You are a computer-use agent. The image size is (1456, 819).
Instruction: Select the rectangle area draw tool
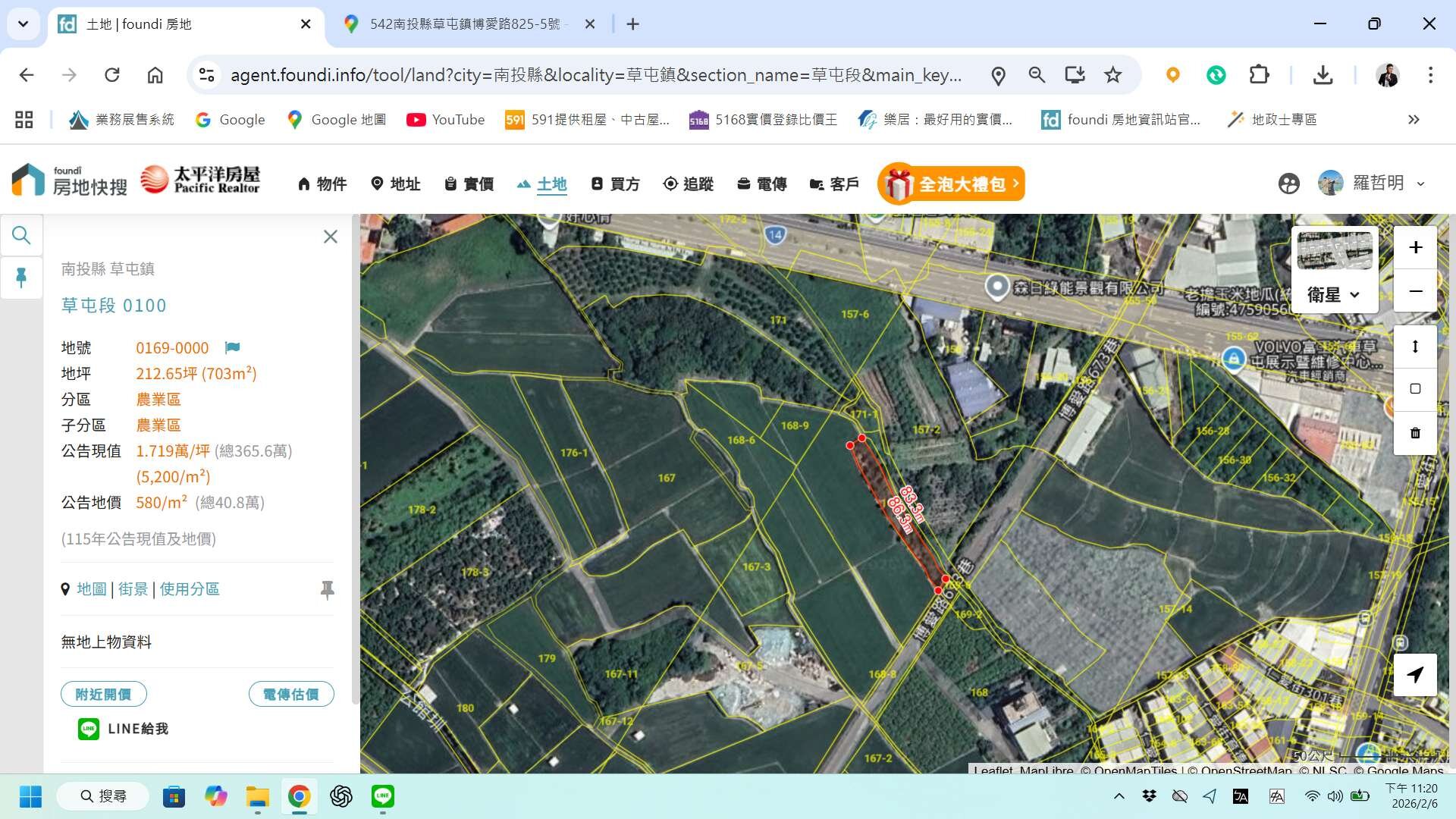pos(1415,389)
